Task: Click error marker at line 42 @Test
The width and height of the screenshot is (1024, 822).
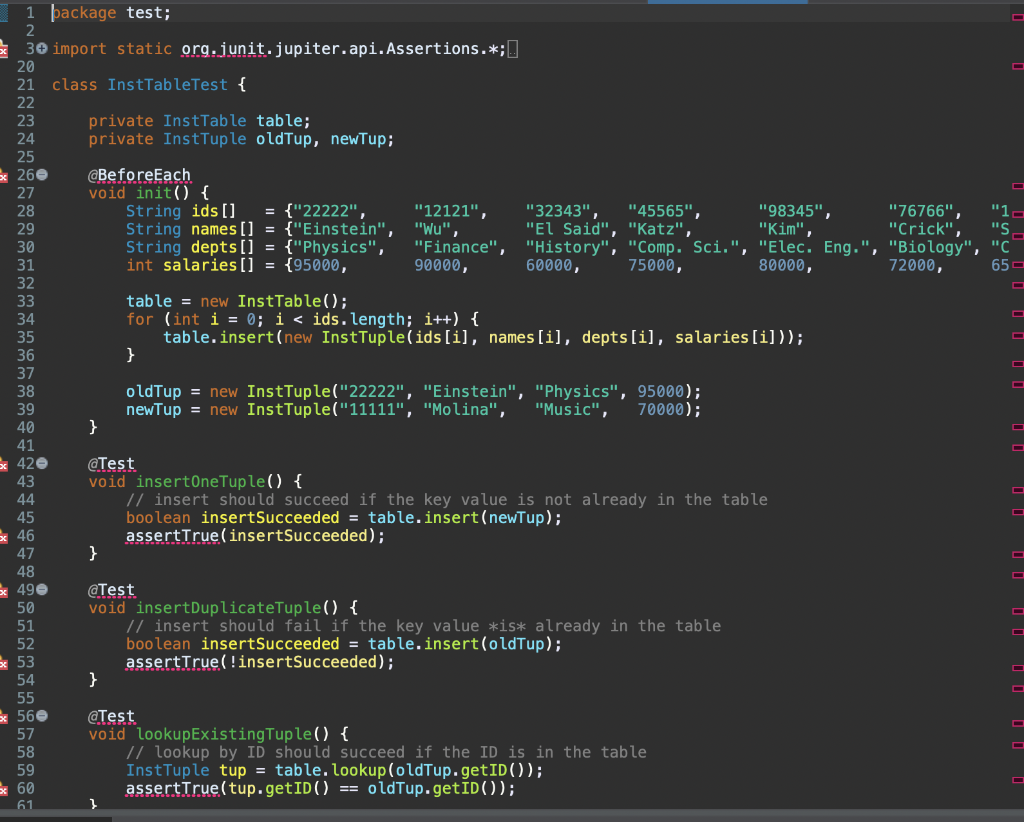Action: coord(3,464)
